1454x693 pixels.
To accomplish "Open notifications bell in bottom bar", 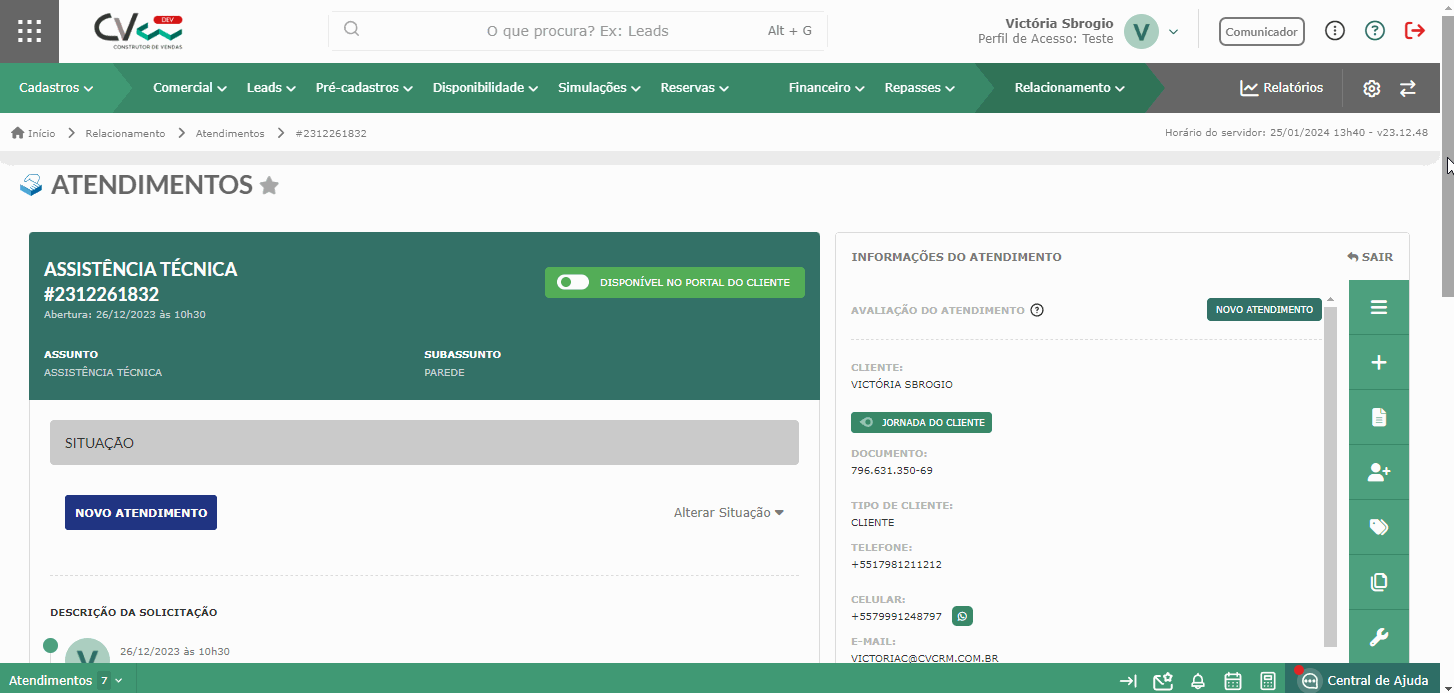I will [x=1198, y=681].
